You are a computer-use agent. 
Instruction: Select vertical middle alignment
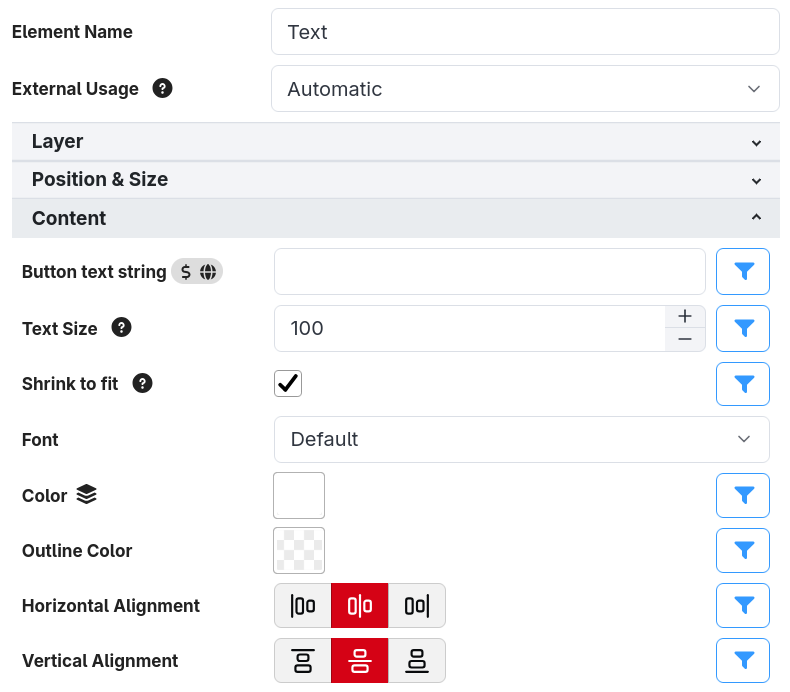pyautogui.click(x=360, y=660)
